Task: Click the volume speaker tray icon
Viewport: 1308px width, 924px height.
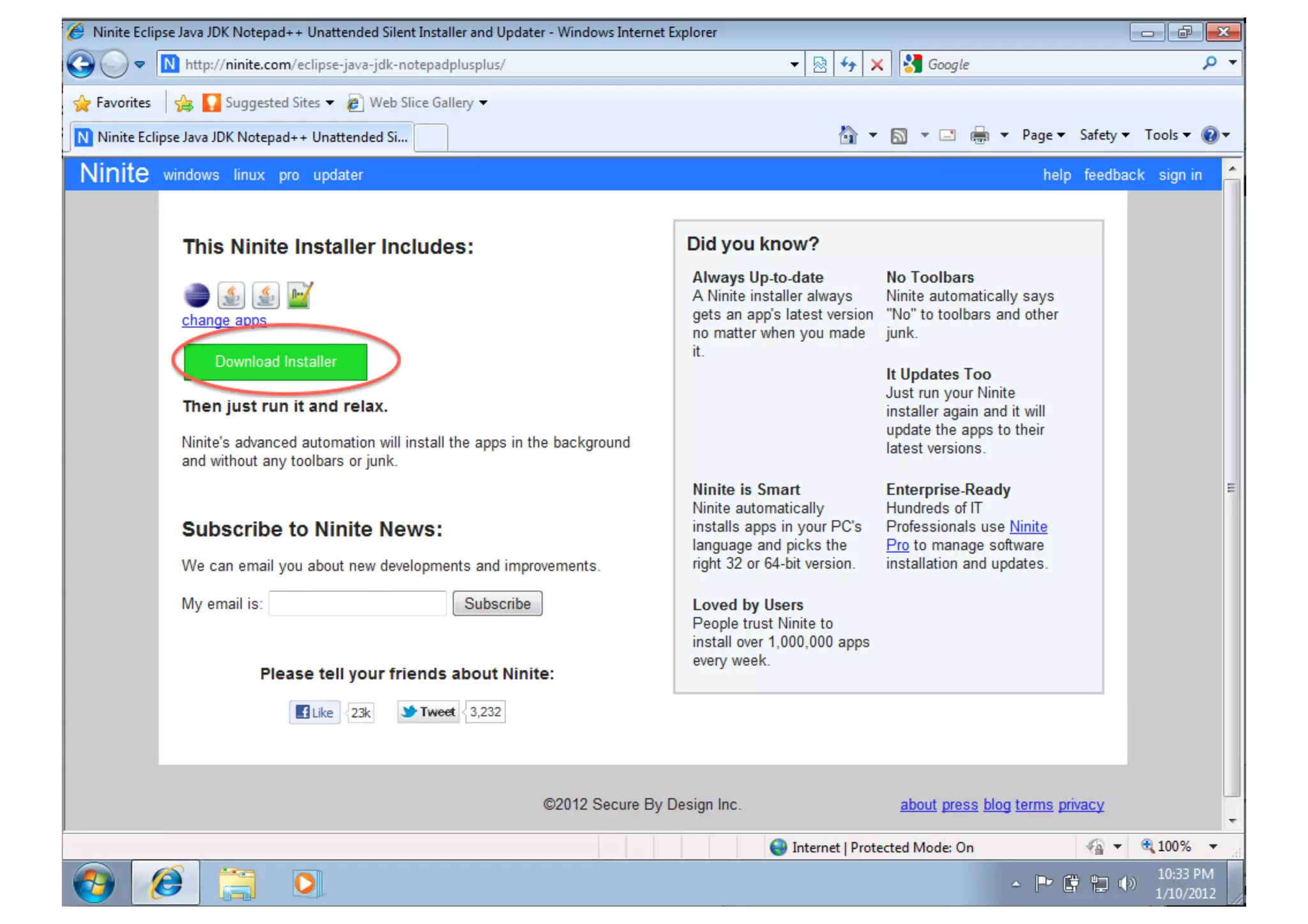Action: click(x=1127, y=884)
